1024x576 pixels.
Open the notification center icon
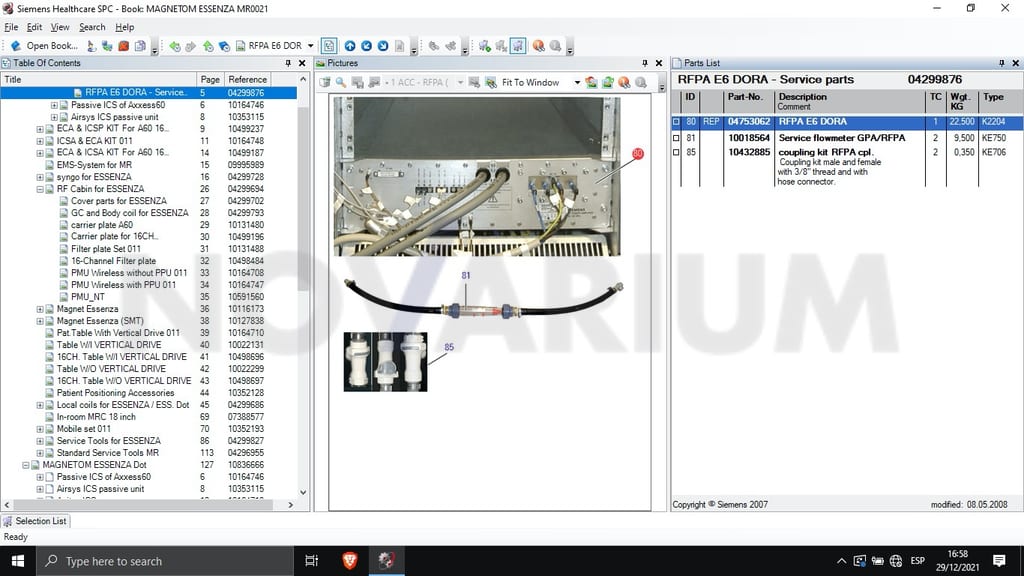[x=999, y=561]
